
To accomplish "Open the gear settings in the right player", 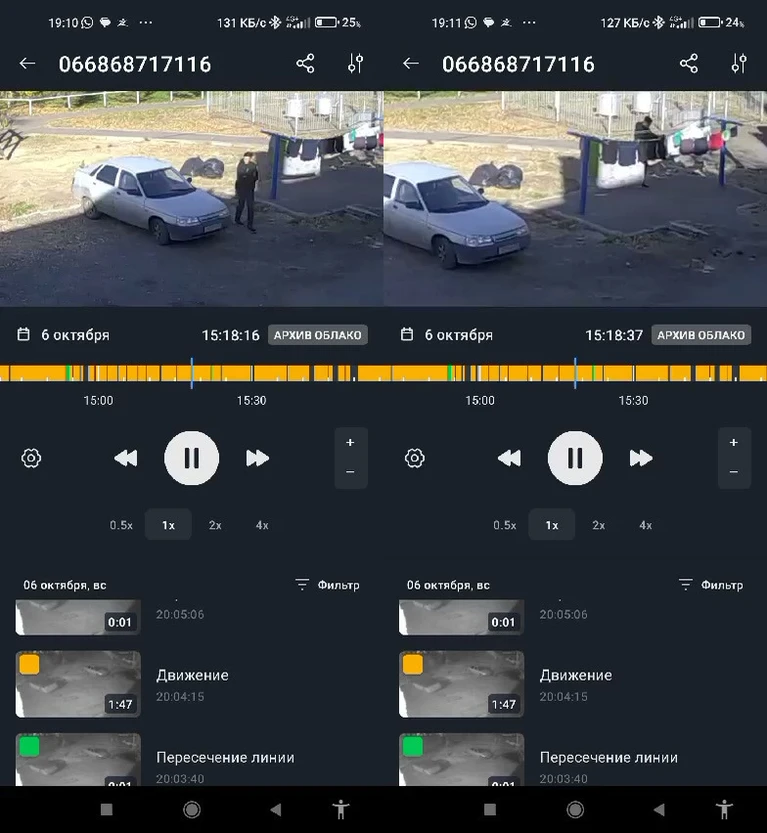I will (415, 458).
